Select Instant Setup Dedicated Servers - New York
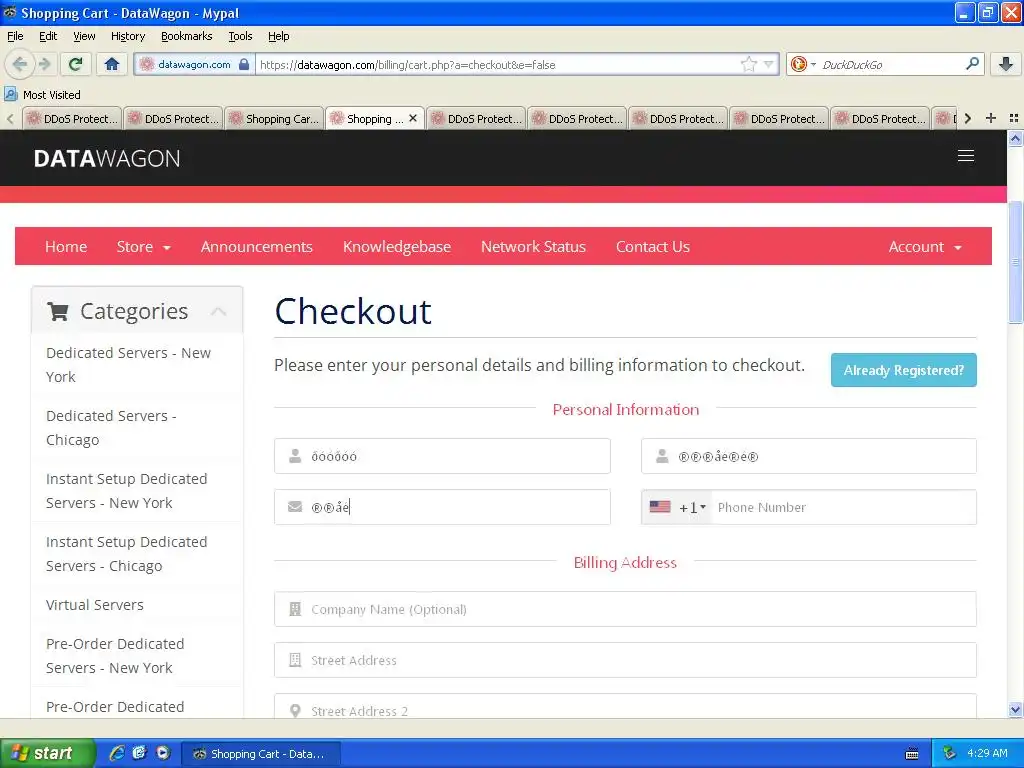Screen dimensions: 1024x768 136,491
